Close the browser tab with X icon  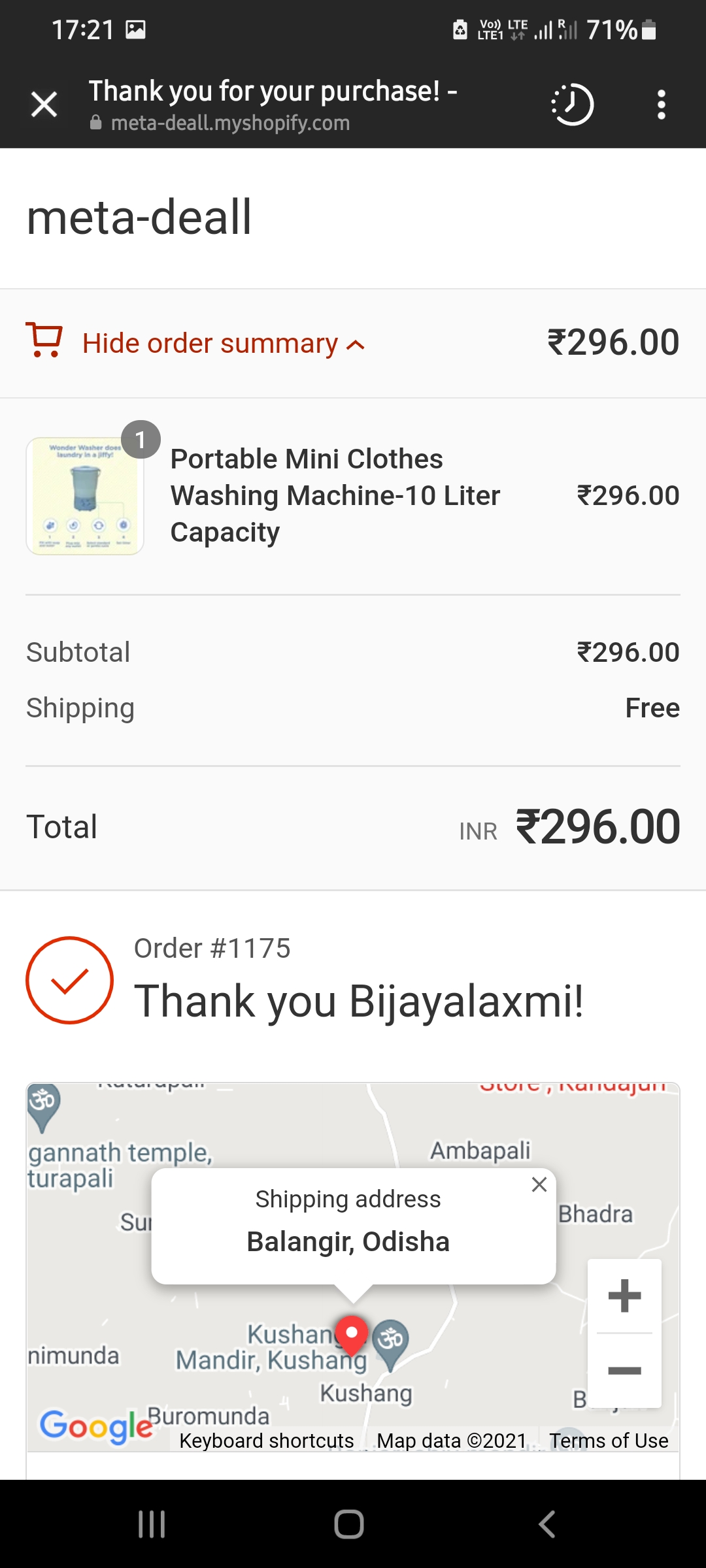[x=44, y=105]
